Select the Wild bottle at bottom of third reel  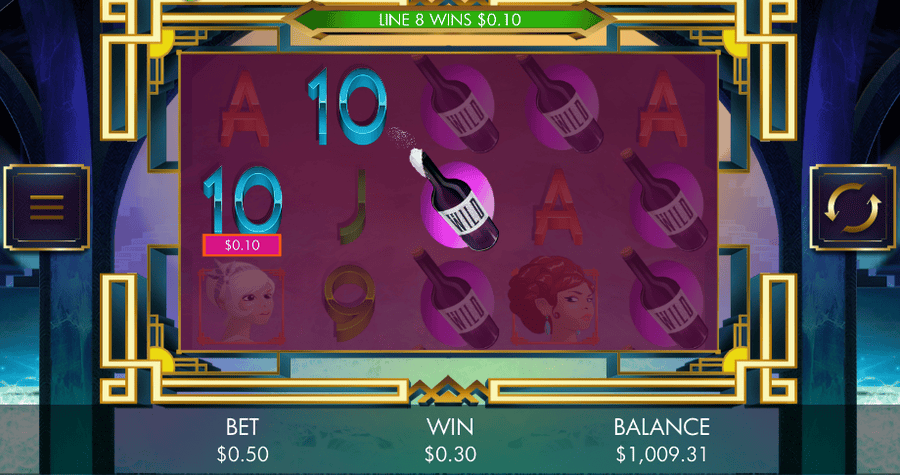[x=456, y=298]
